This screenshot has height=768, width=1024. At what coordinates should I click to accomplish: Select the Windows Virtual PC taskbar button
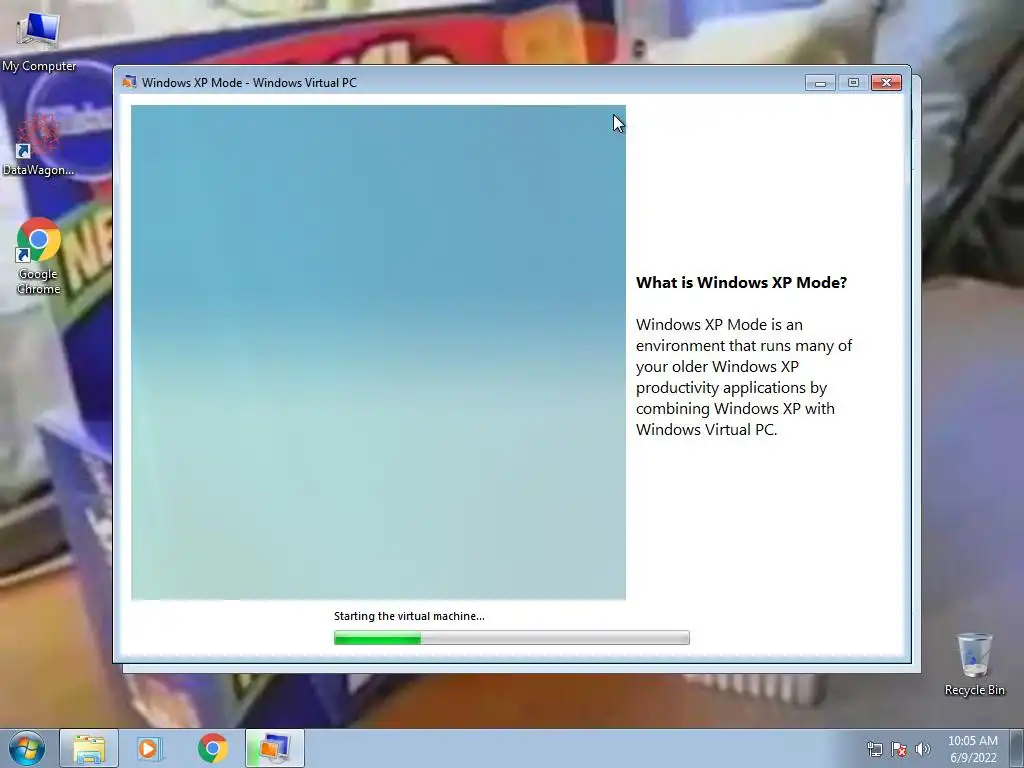275,748
